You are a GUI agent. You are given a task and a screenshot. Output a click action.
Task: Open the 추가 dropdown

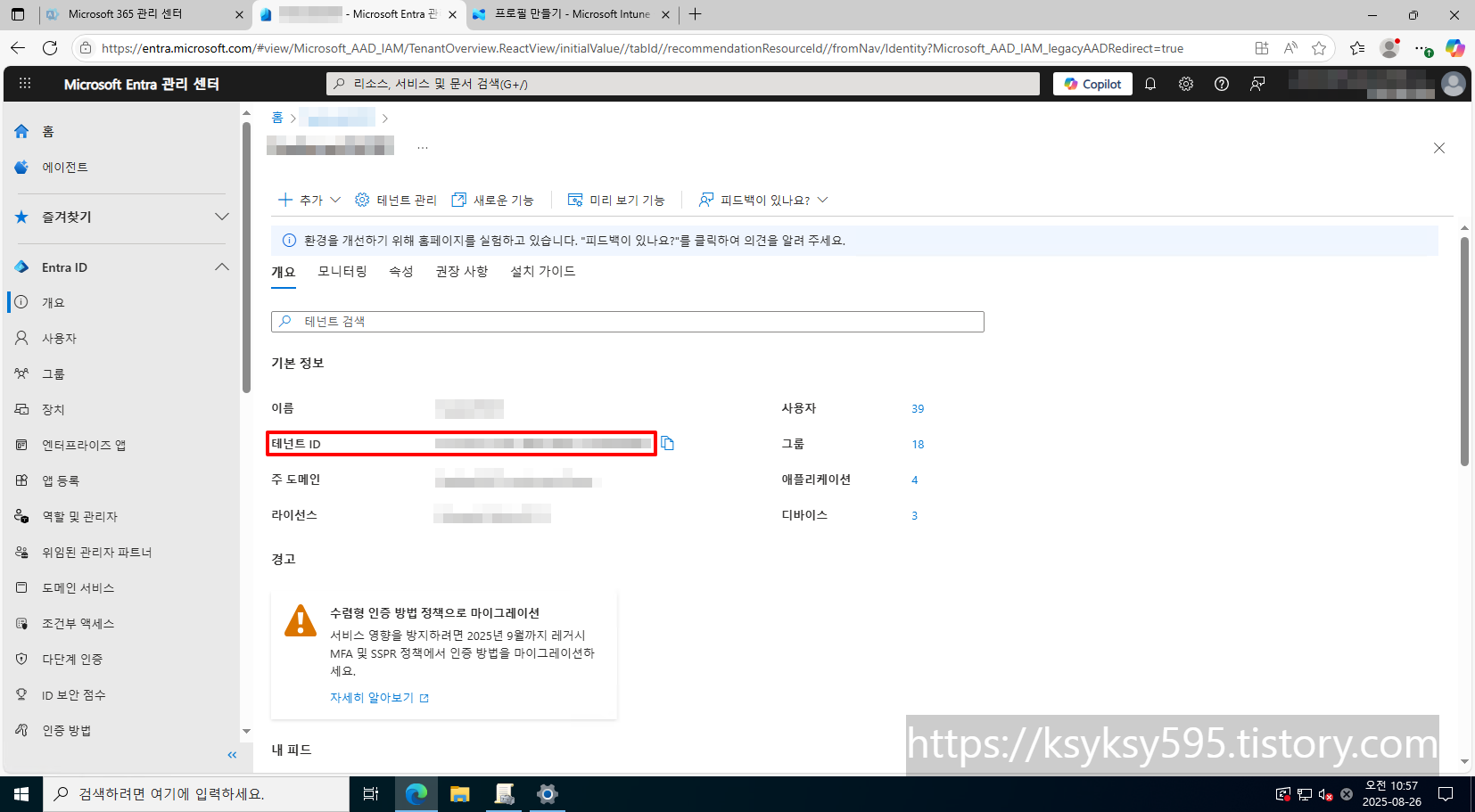point(309,200)
